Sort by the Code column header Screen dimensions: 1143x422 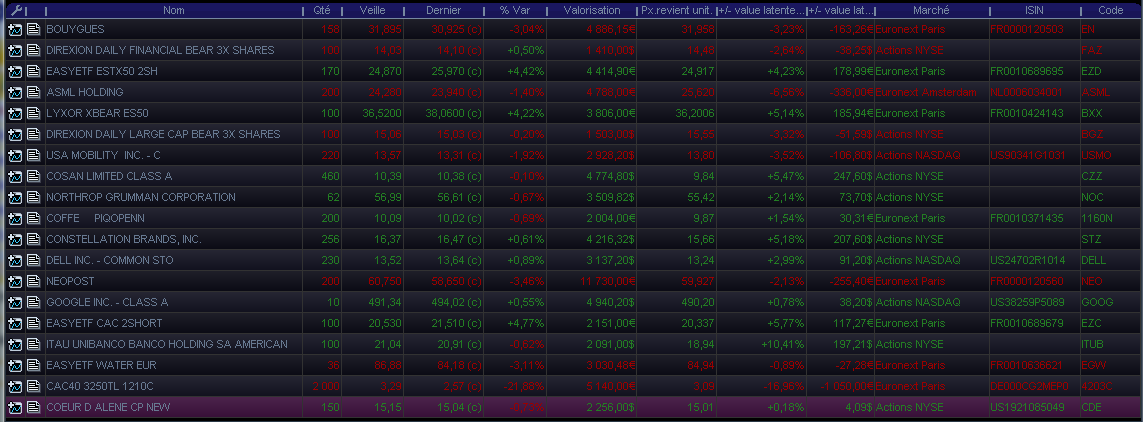1110,11
